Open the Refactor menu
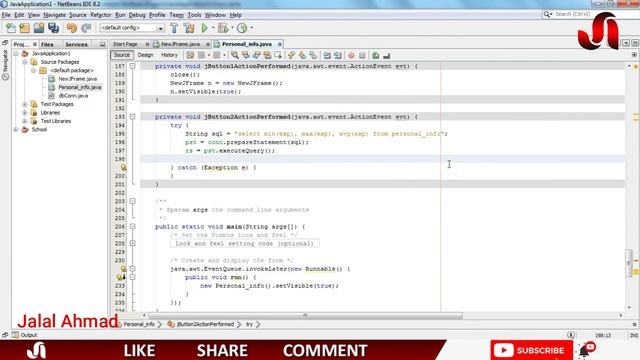Viewport: 640px width, 360px height. [101, 15]
